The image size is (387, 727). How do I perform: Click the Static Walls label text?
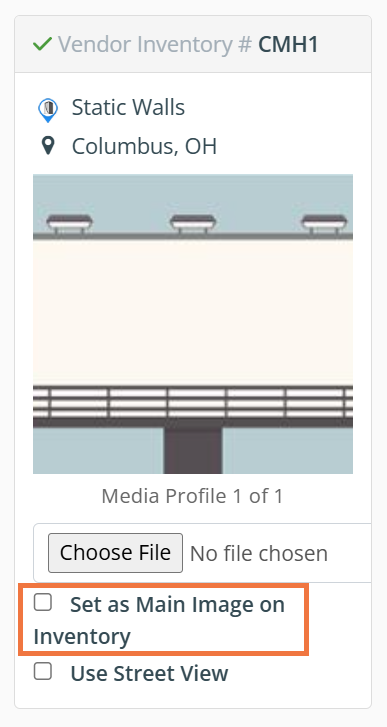point(128,108)
